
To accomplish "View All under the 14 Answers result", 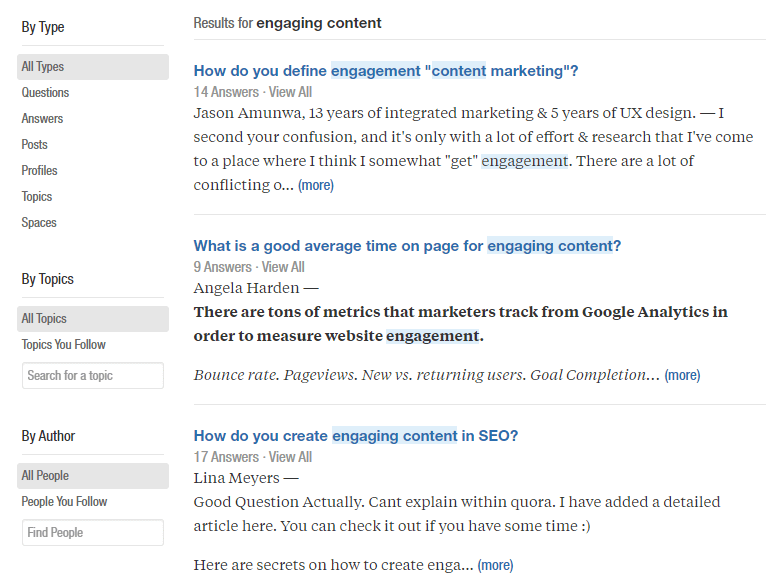I will 290,92.
